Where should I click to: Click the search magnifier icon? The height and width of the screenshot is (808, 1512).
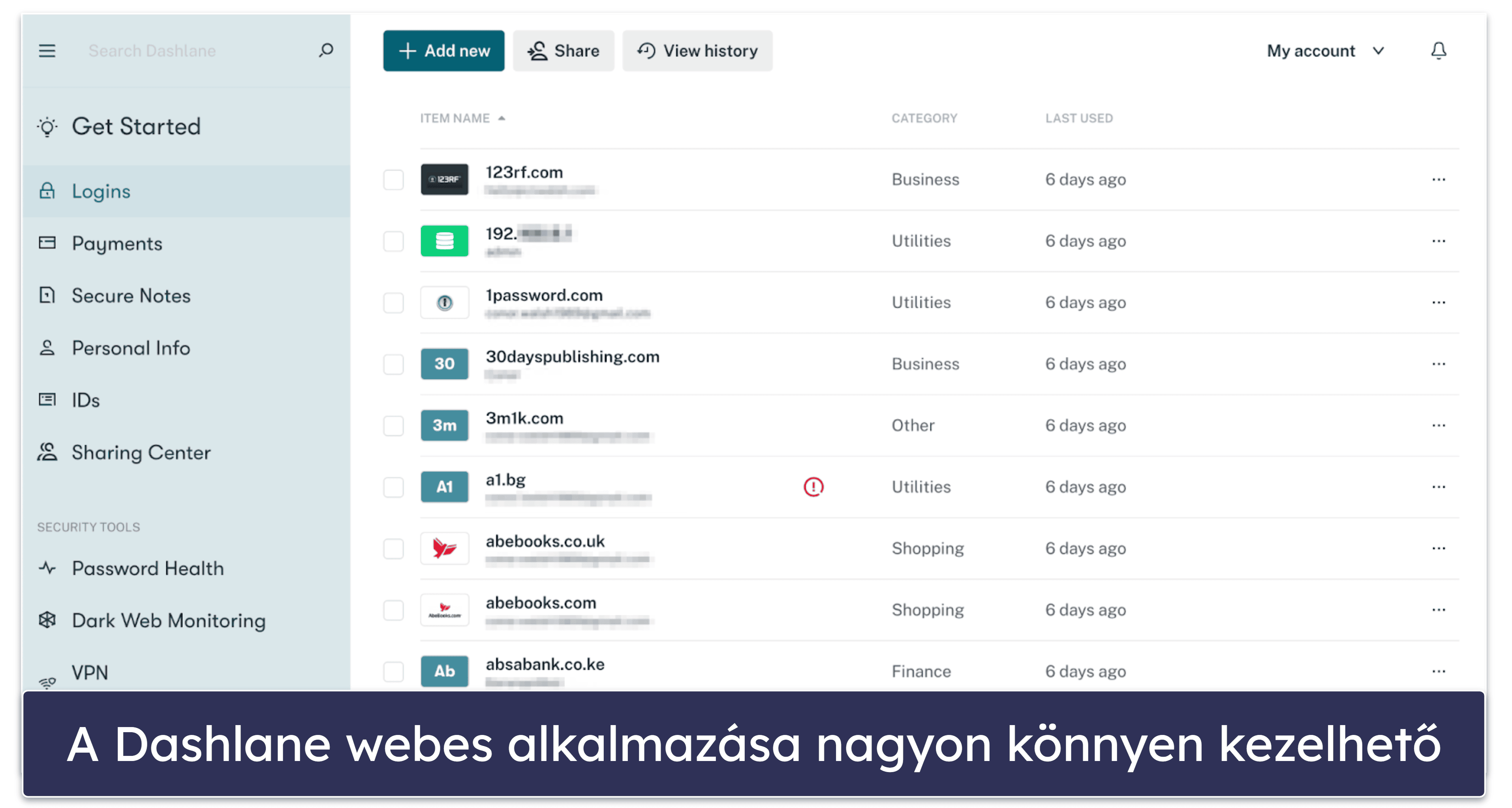coord(326,51)
